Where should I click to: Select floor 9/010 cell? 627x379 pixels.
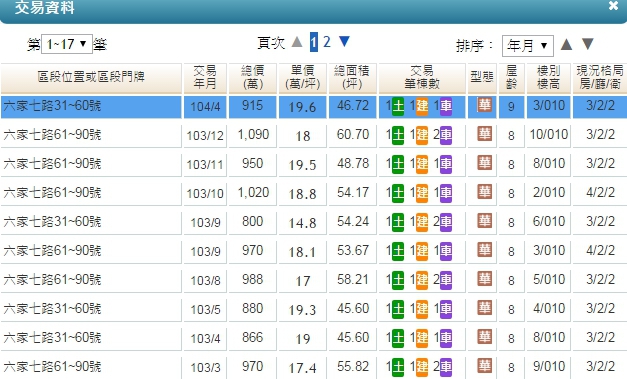point(549,367)
